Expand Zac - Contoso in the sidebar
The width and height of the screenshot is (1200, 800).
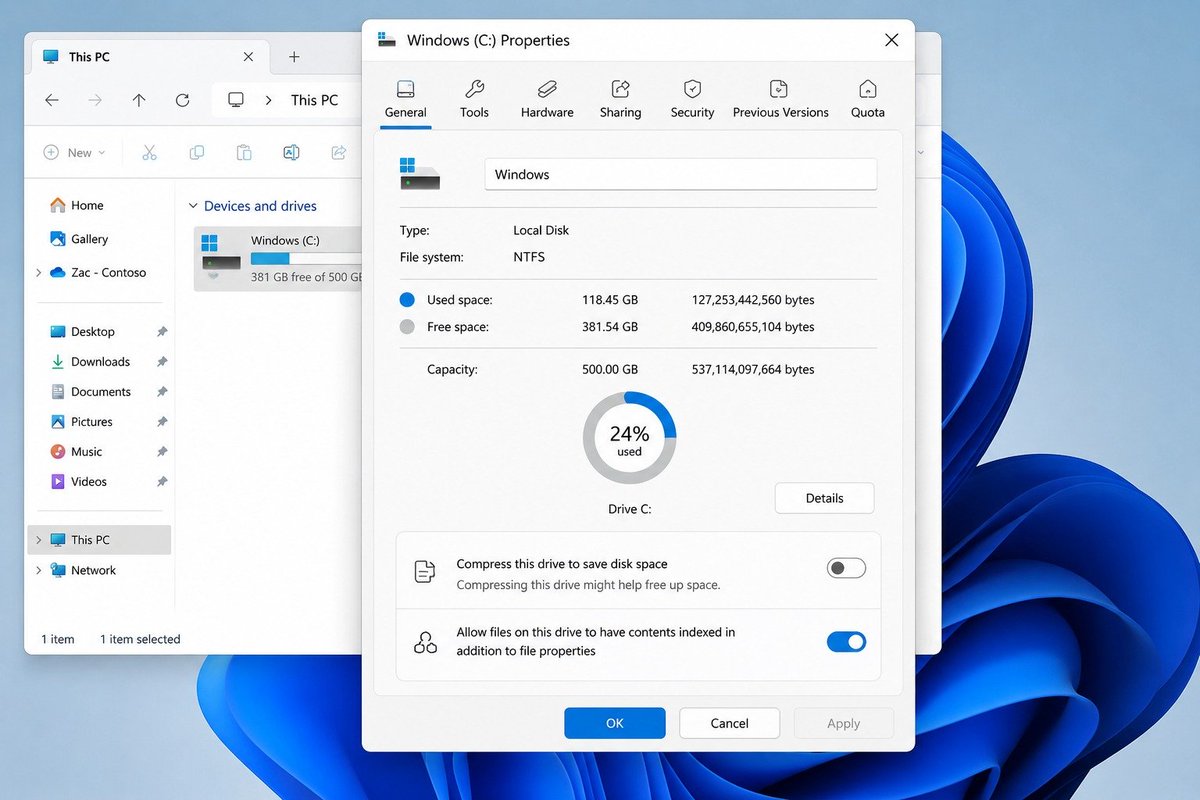tap(39, 273)
